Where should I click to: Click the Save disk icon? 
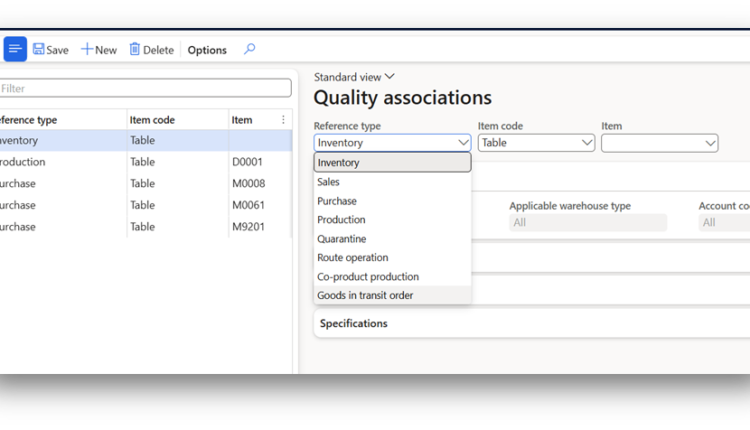(39, 49)
